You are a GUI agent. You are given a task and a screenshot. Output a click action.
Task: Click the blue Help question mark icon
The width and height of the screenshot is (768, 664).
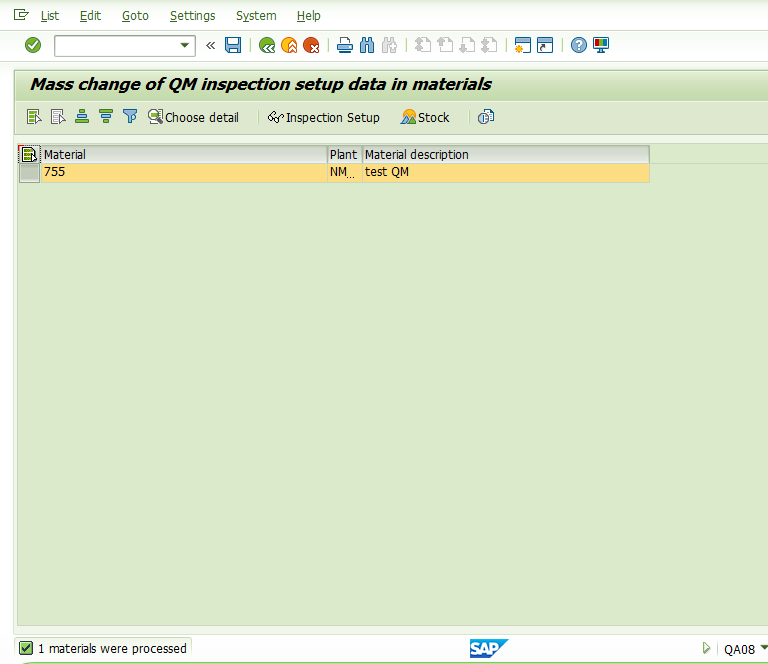(579, 45)
